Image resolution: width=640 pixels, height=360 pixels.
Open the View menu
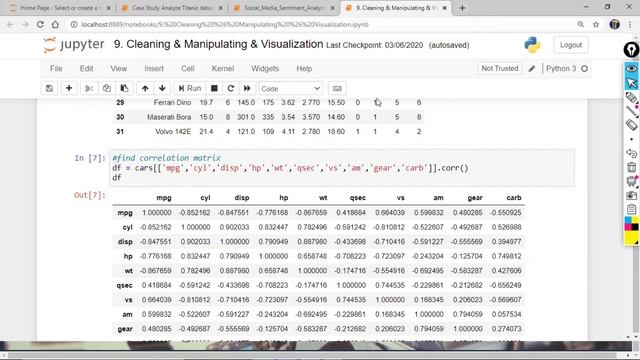click(119, 69)
